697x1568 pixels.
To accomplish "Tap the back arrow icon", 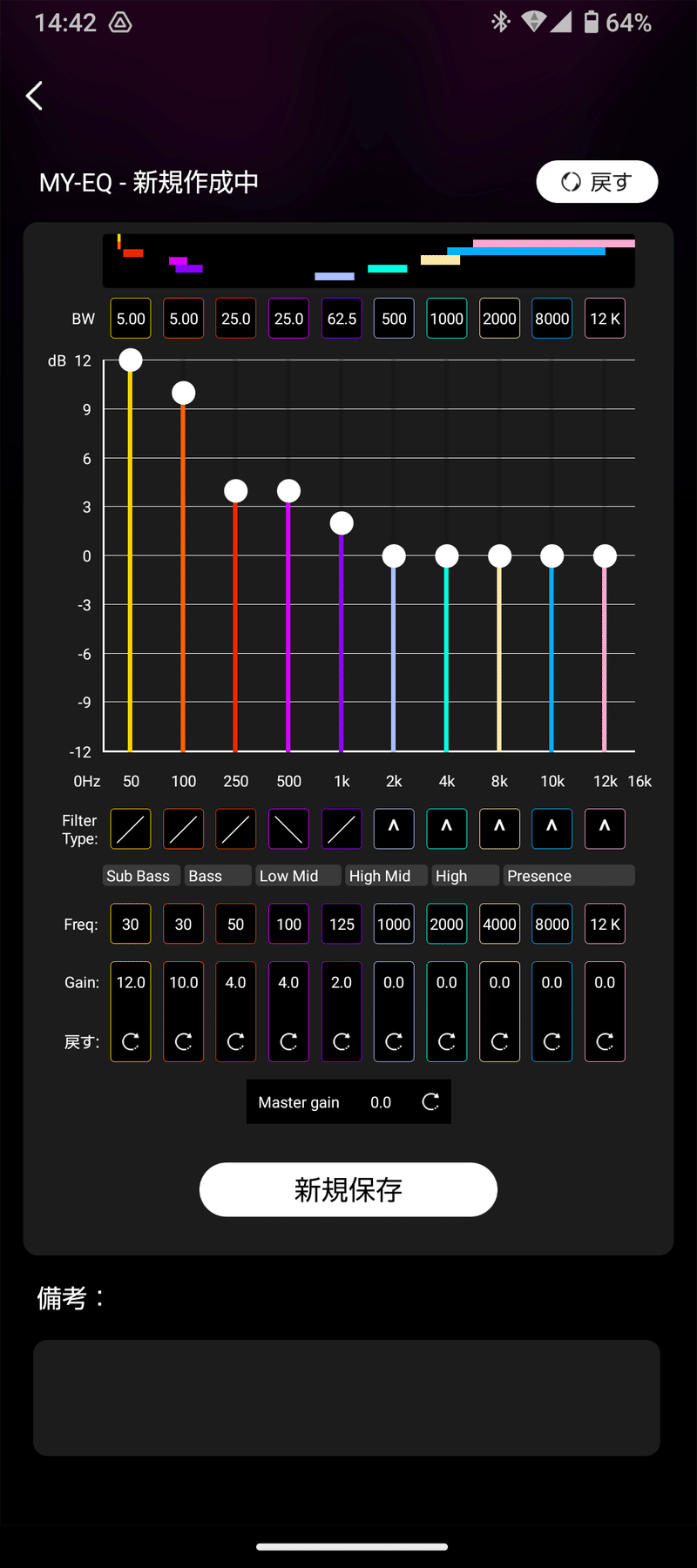I will pos(35,96).
